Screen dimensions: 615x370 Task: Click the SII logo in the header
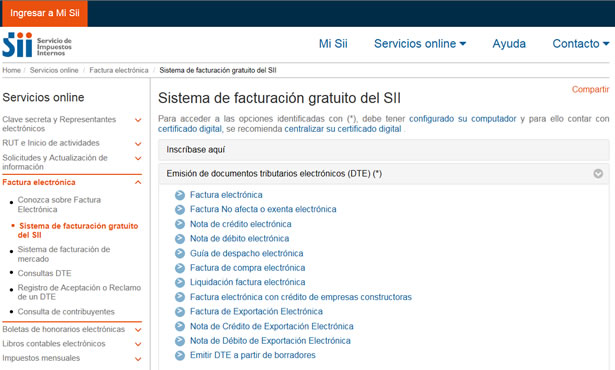pos(37,45)
